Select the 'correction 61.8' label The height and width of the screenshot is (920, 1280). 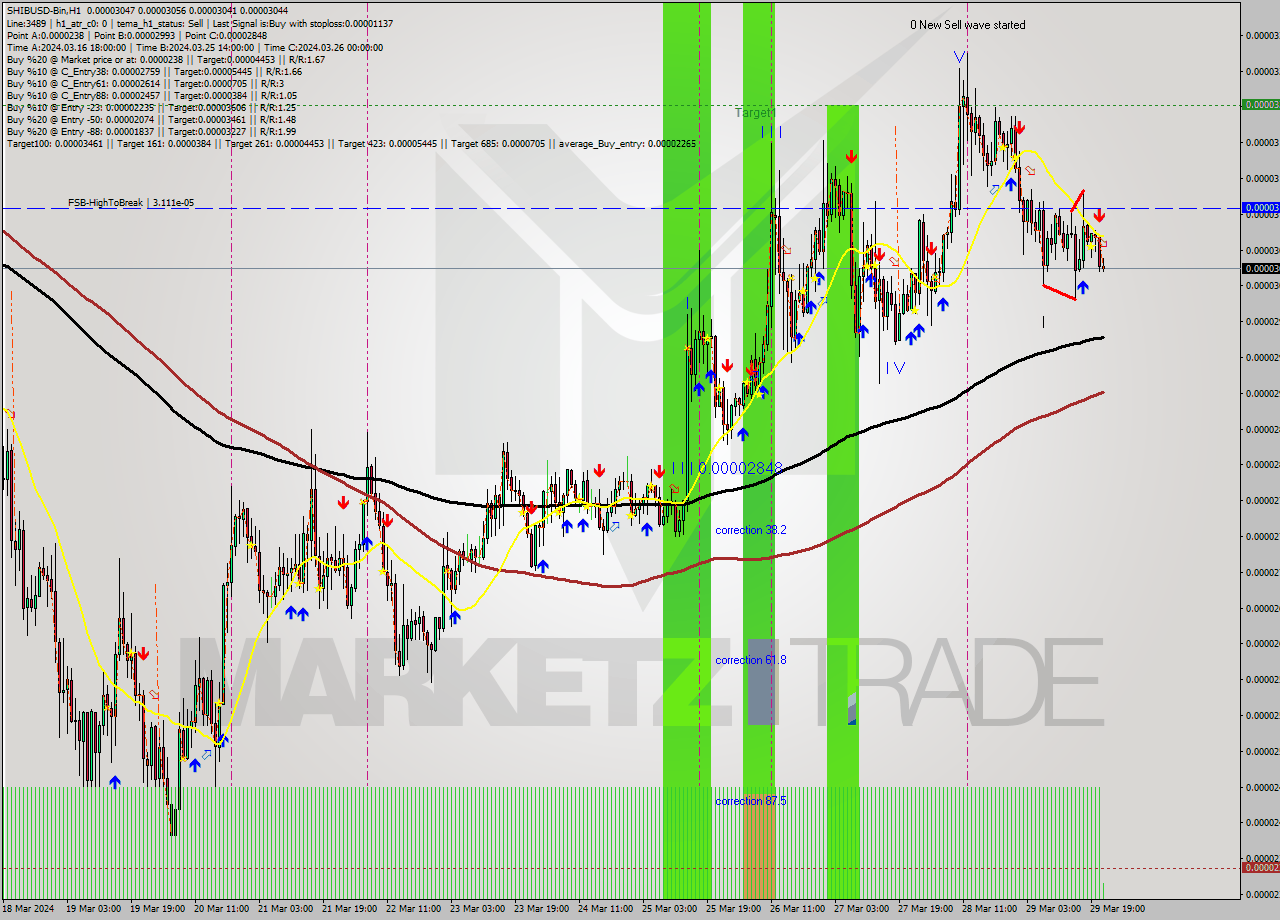[751, 660]
